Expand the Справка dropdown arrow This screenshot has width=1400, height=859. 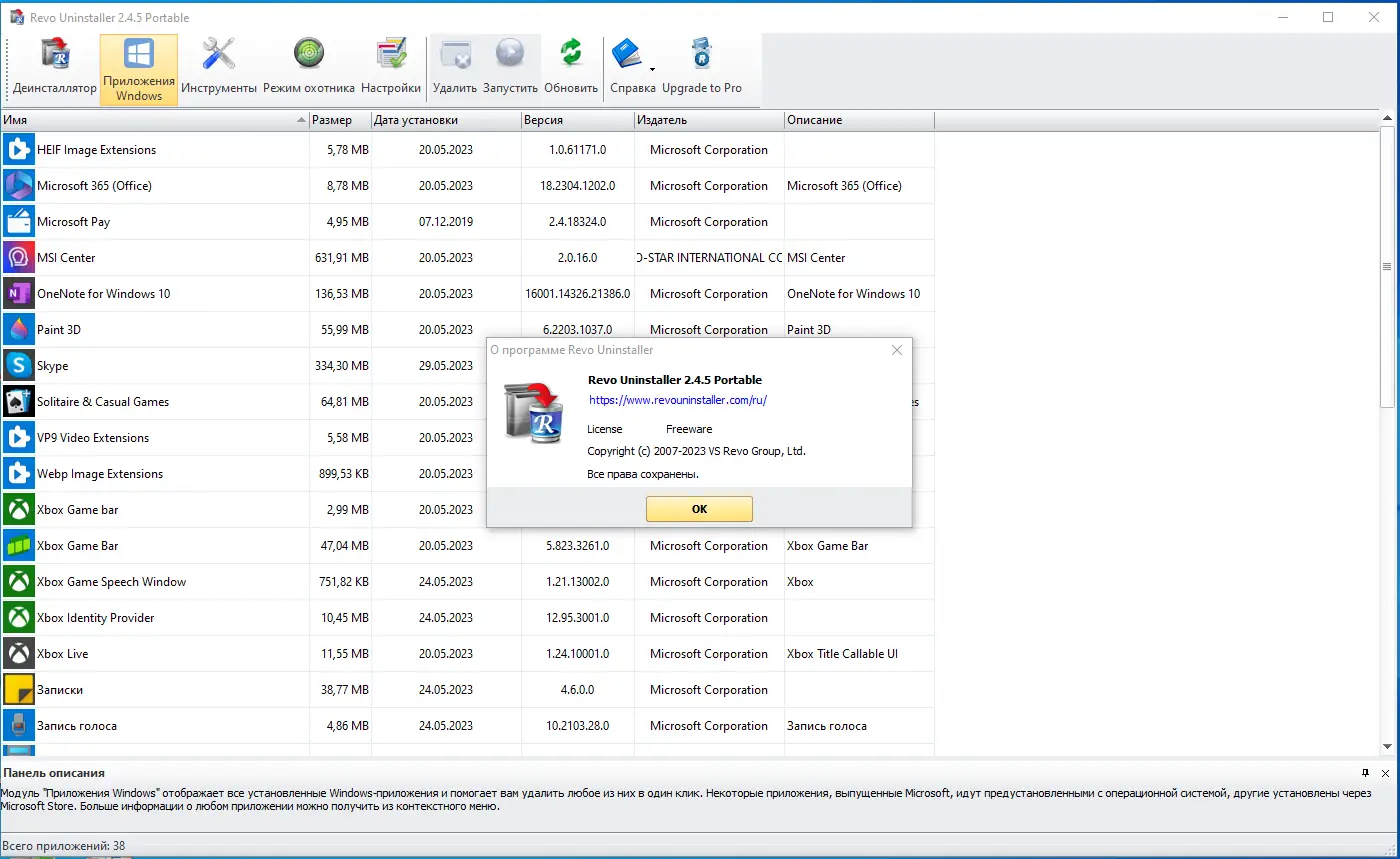point(652,69)
